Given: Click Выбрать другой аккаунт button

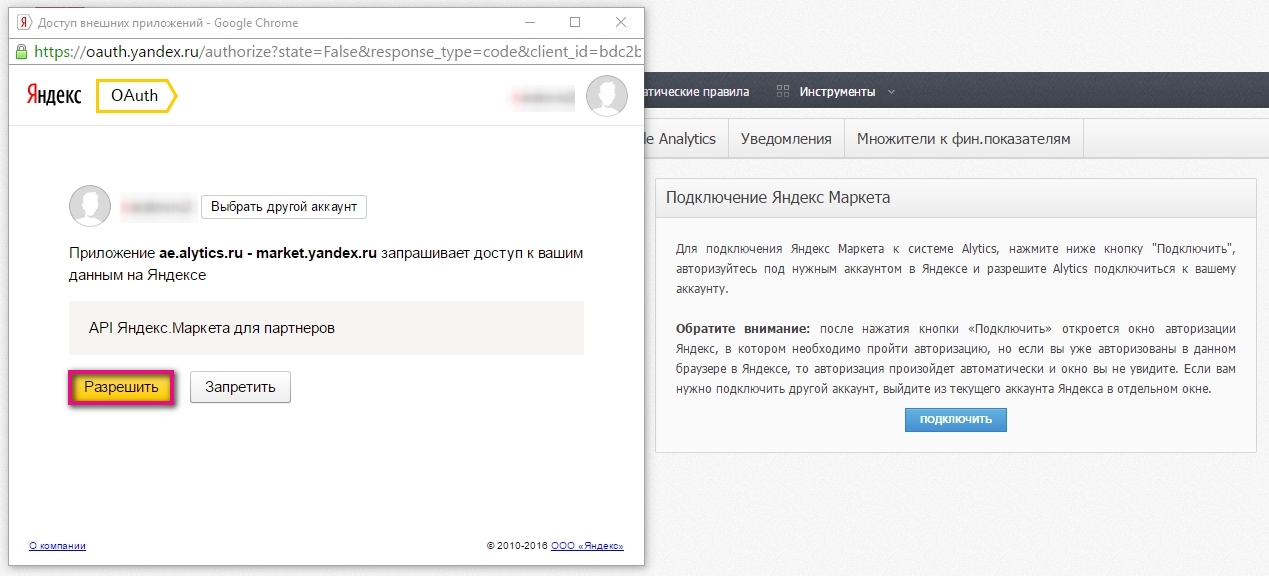Looking at the screenshot, I should (x=284, y=207).
